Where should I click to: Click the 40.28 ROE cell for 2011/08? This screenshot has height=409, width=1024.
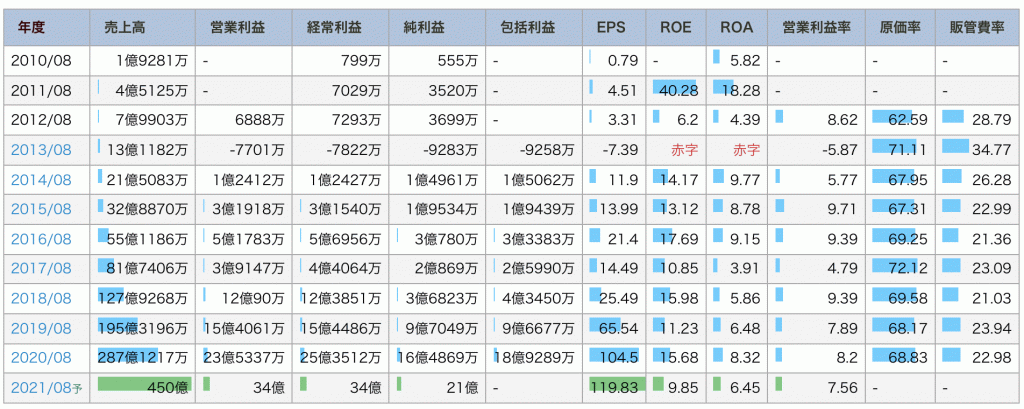675,91
